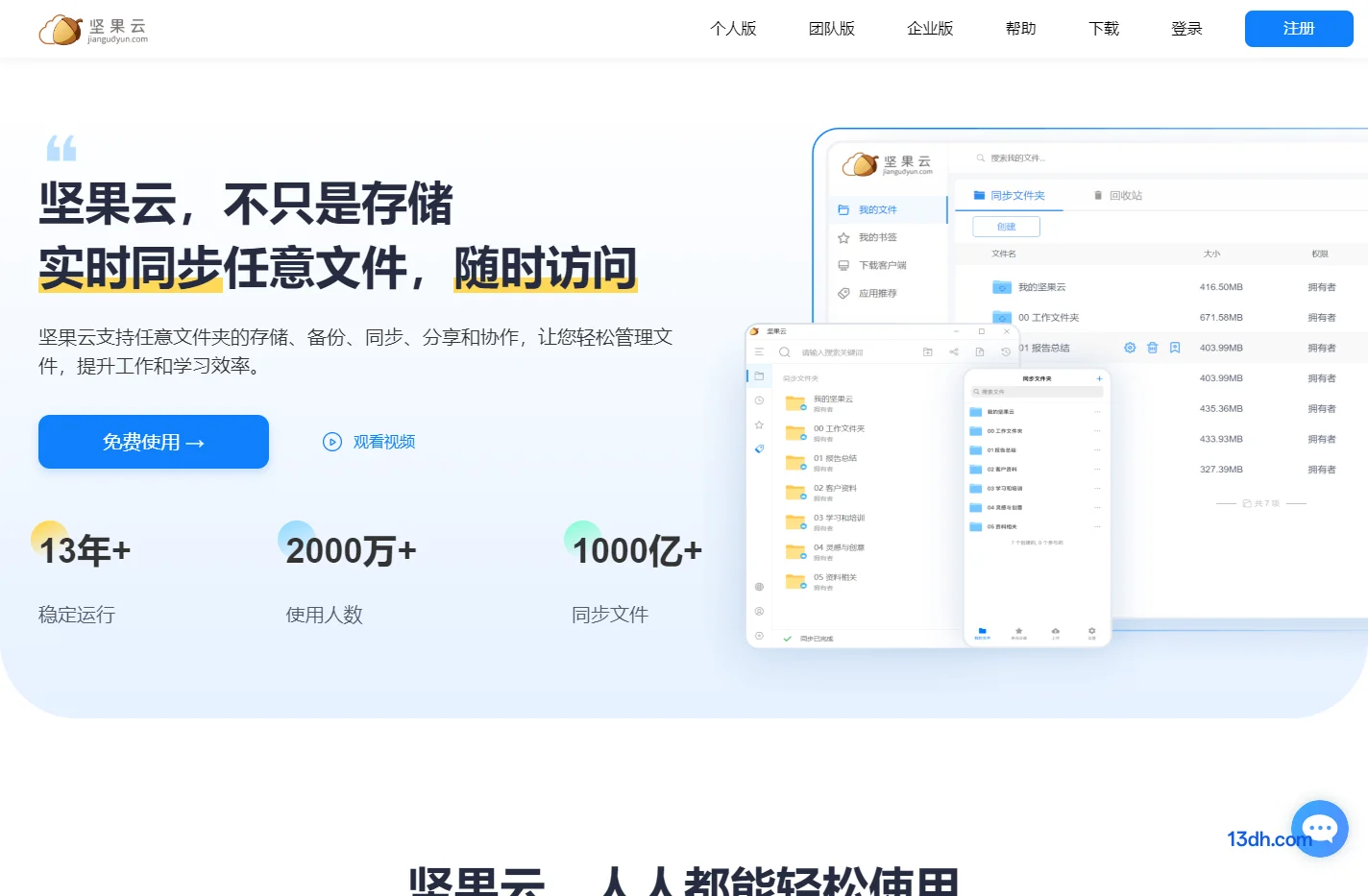The image size is (1368, 896).
Task: Click the 搜索我的文件 search field in web mockup
Action: click(1011, 157)
